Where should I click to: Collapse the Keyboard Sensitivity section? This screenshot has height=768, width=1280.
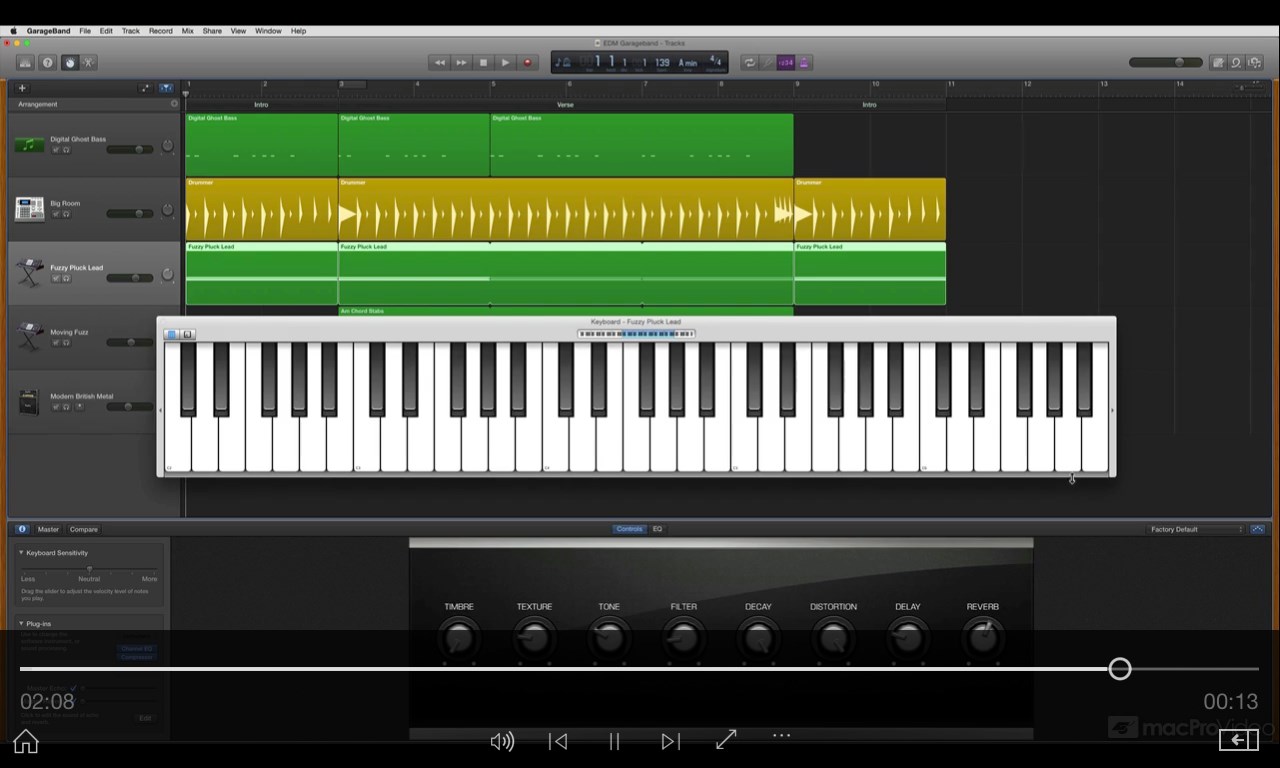(x=22, y=553)
